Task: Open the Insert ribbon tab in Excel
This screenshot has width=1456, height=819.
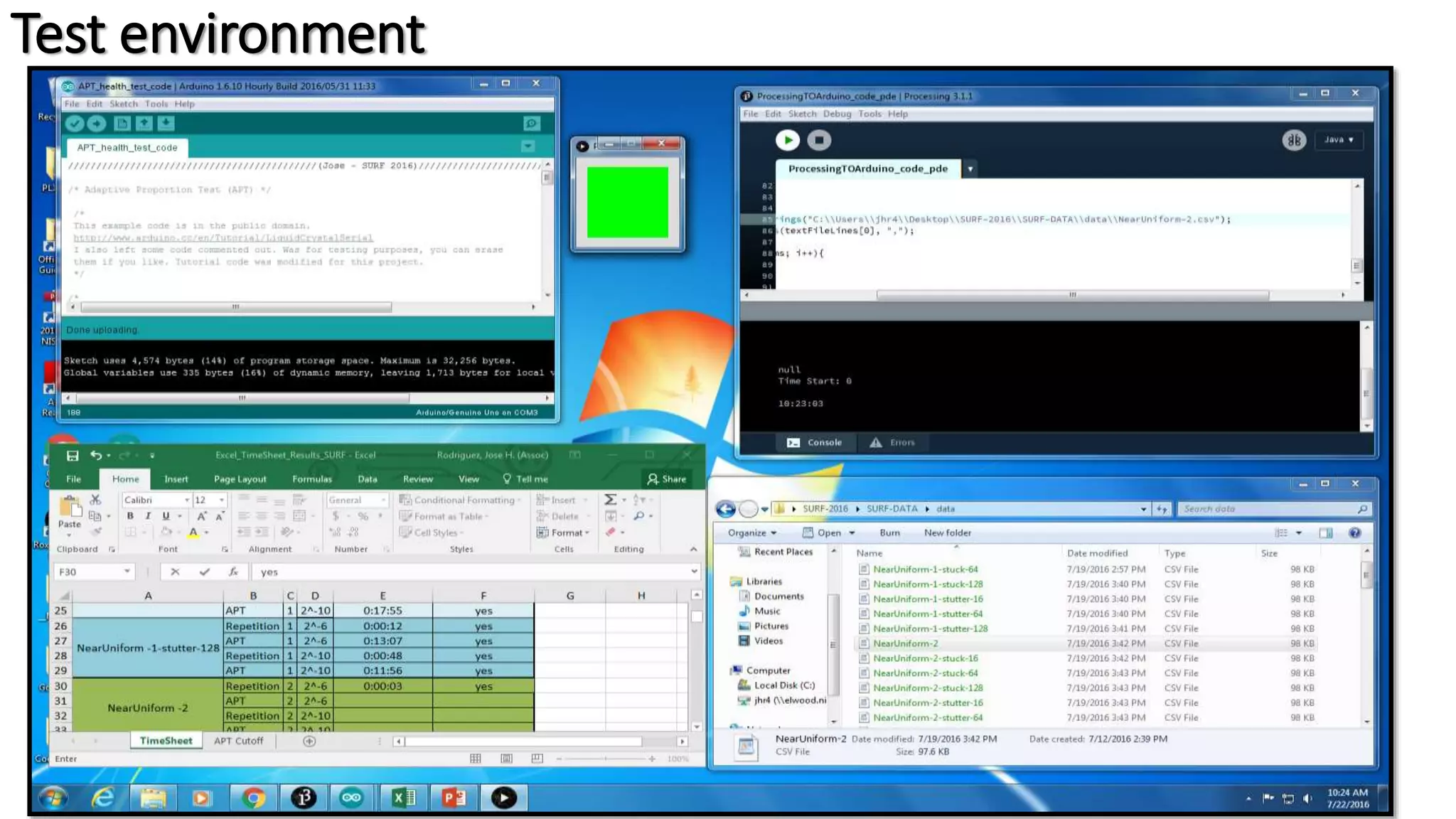Action: [176, 479]
